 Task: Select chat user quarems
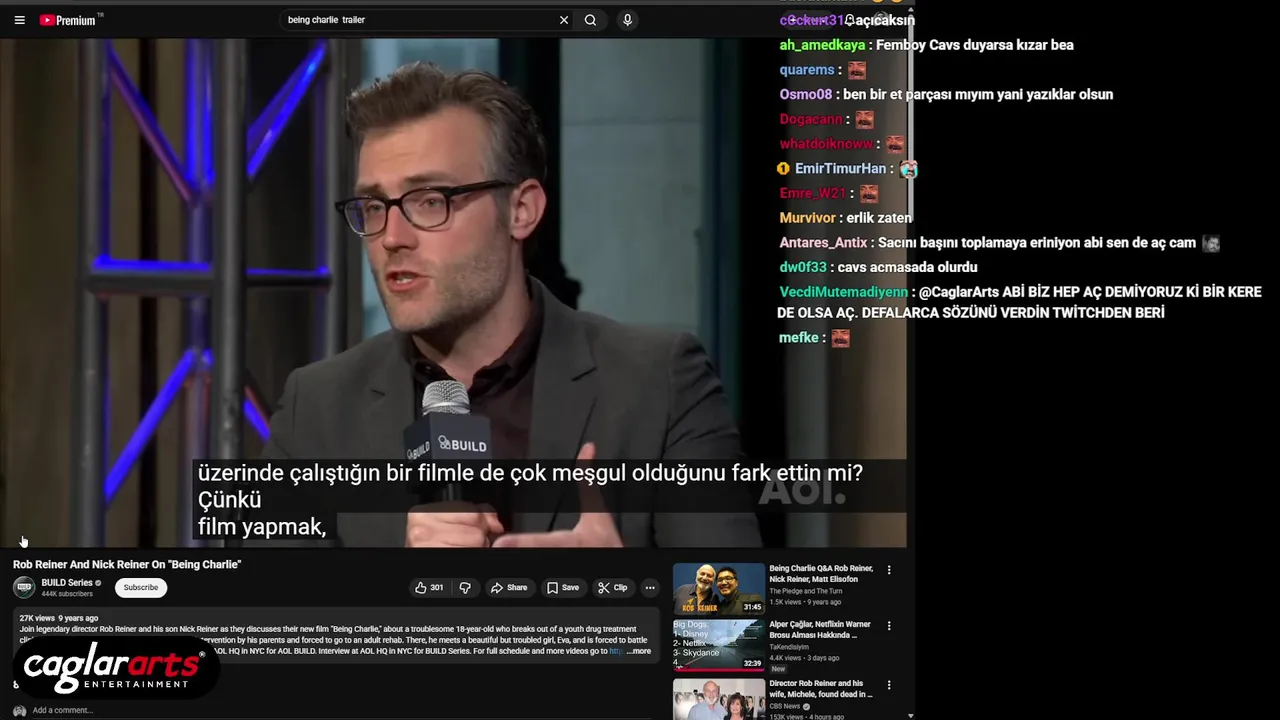(807, 70)
